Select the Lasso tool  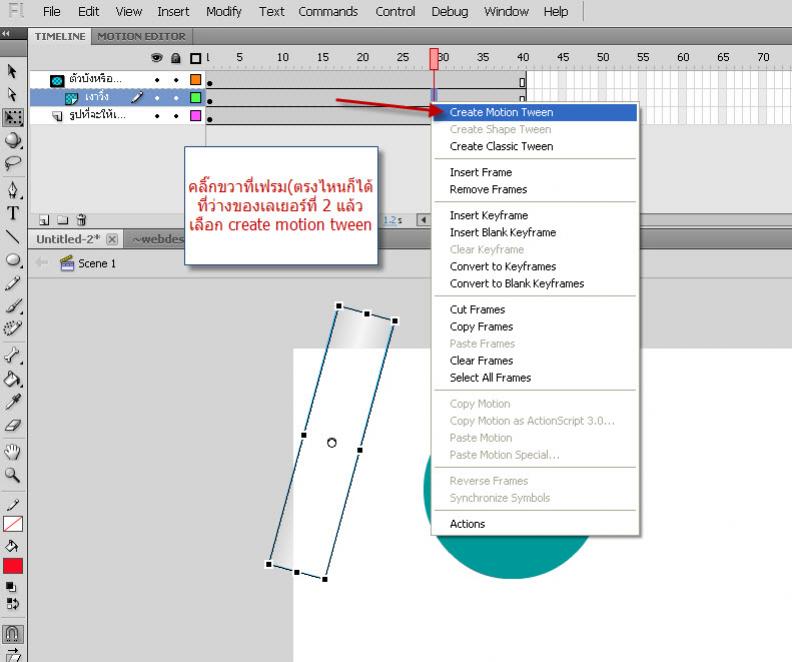12,163
